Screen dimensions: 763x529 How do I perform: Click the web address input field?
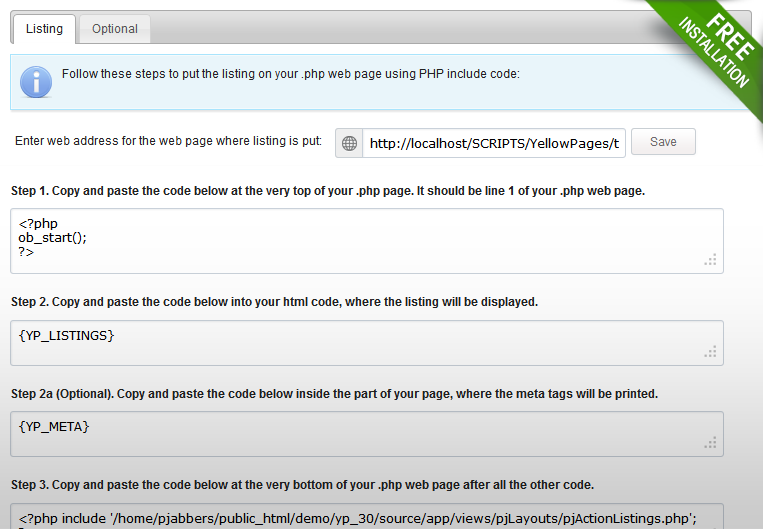pos(494,143)
